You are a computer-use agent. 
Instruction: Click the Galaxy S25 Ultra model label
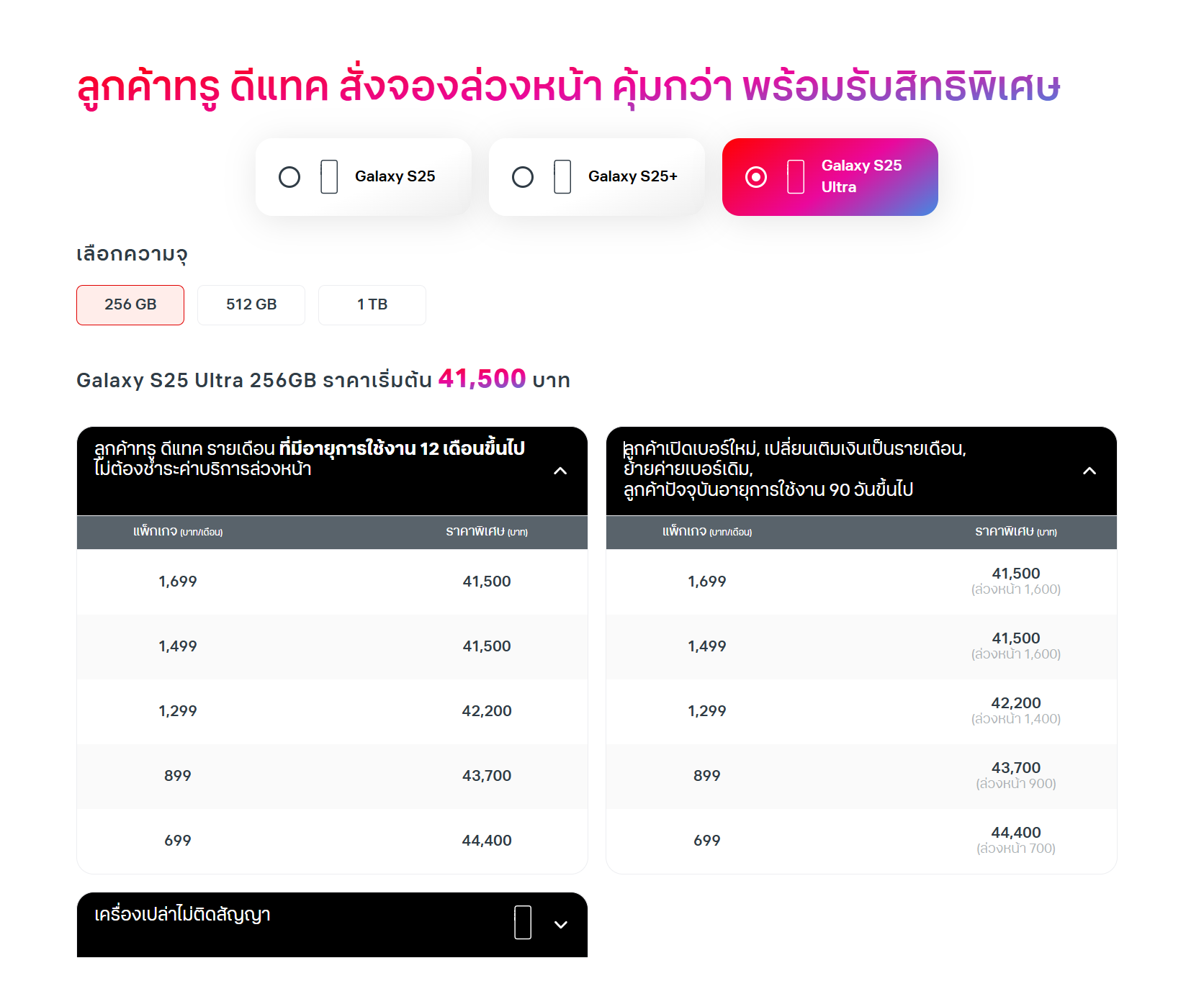point(861,176)
